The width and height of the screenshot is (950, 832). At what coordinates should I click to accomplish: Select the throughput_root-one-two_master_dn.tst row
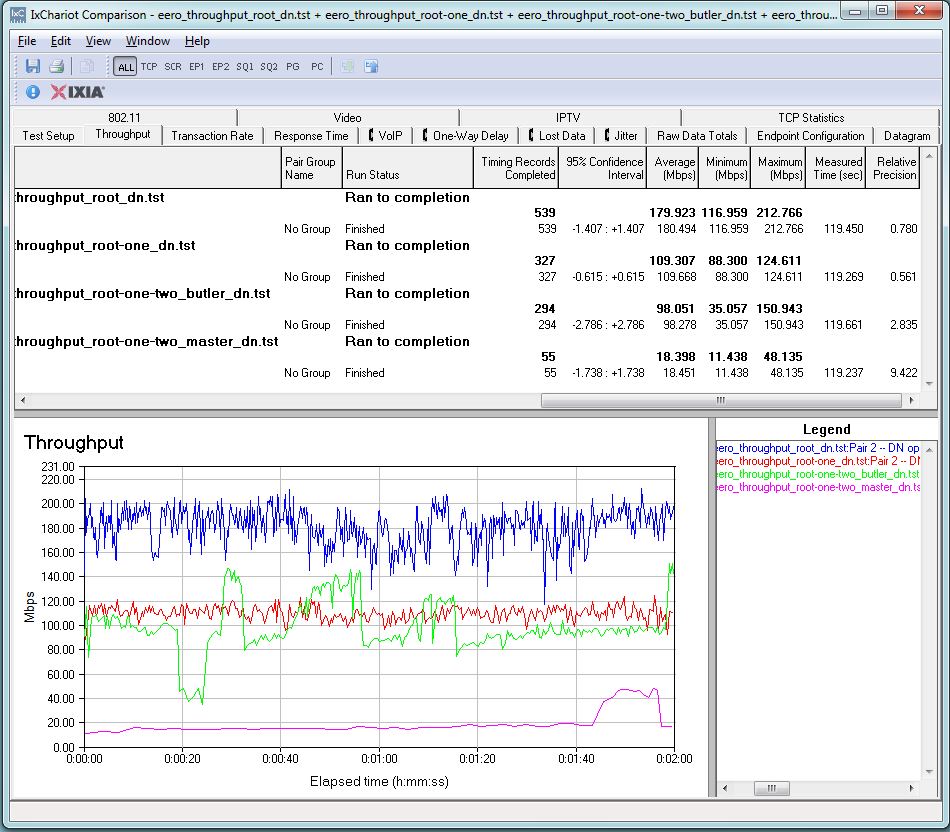coord(467,341)
